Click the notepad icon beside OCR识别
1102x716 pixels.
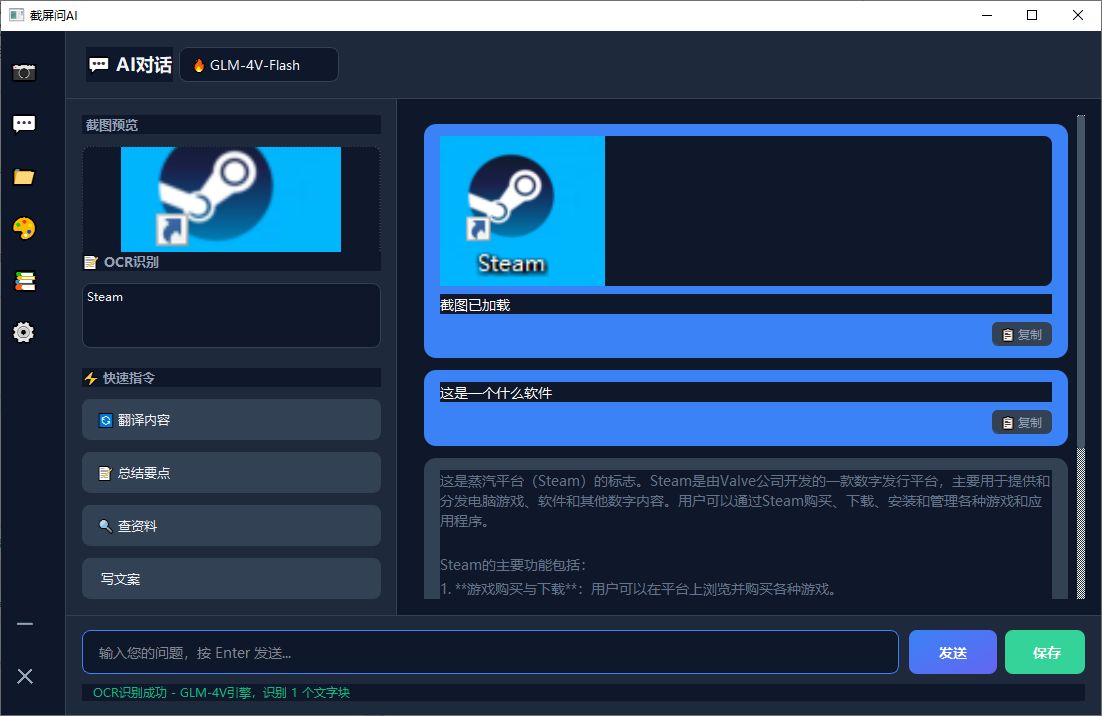tap(91, 262)
